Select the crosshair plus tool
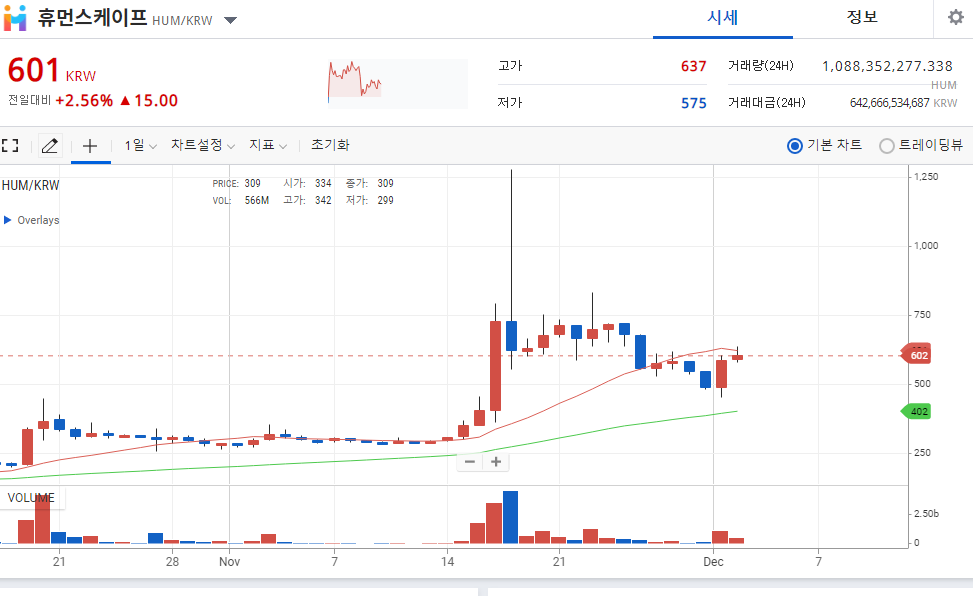The image size is (973, 596). click(90, 147)
